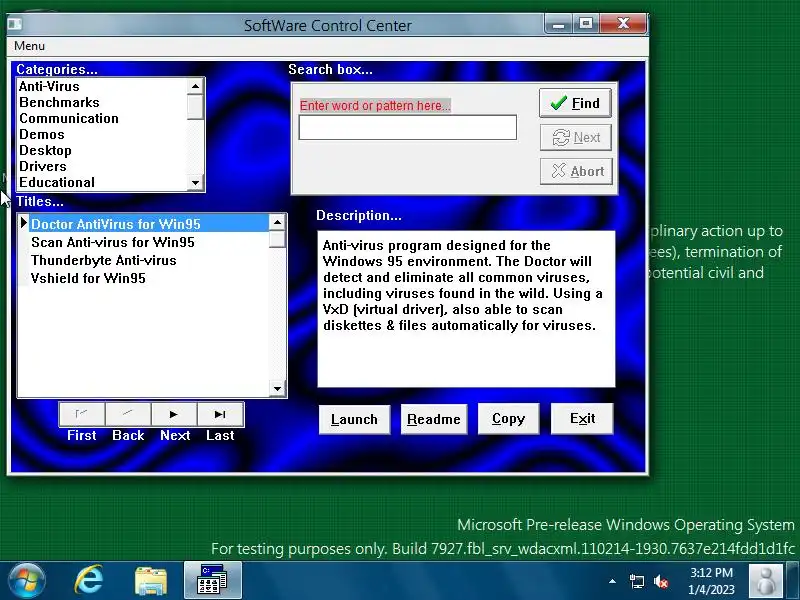Choose the Desktop category
Screen dimensions: 800x600
coord(102,151)
